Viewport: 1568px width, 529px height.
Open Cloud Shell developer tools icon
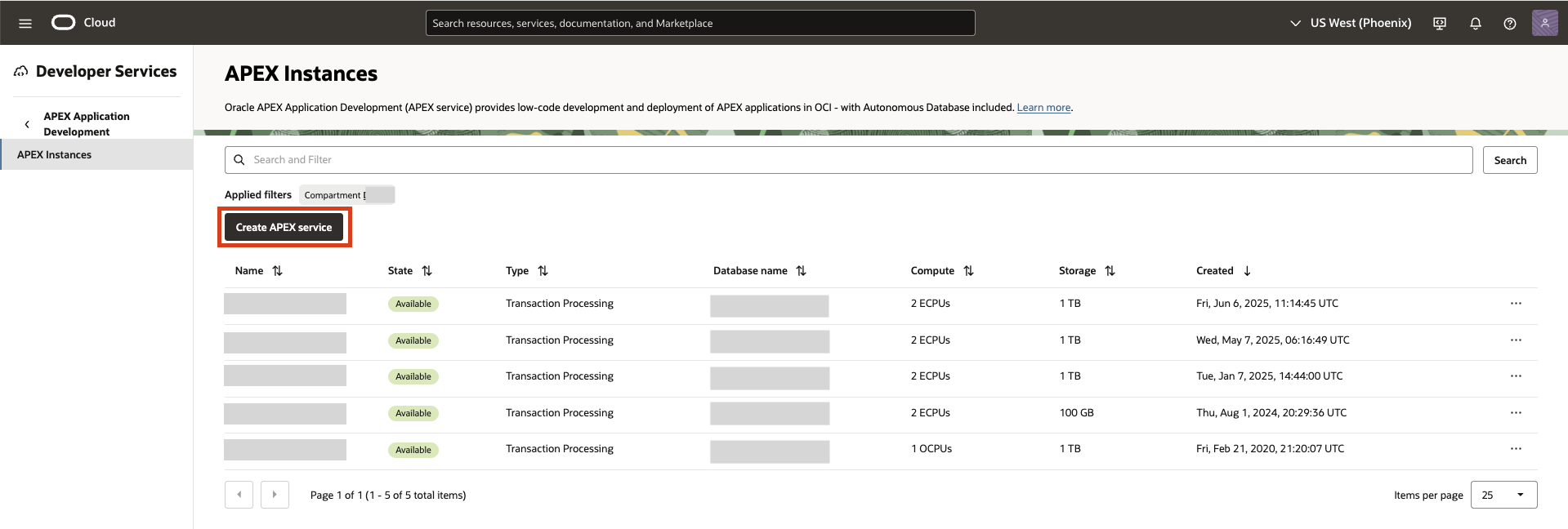point(1439,23)
